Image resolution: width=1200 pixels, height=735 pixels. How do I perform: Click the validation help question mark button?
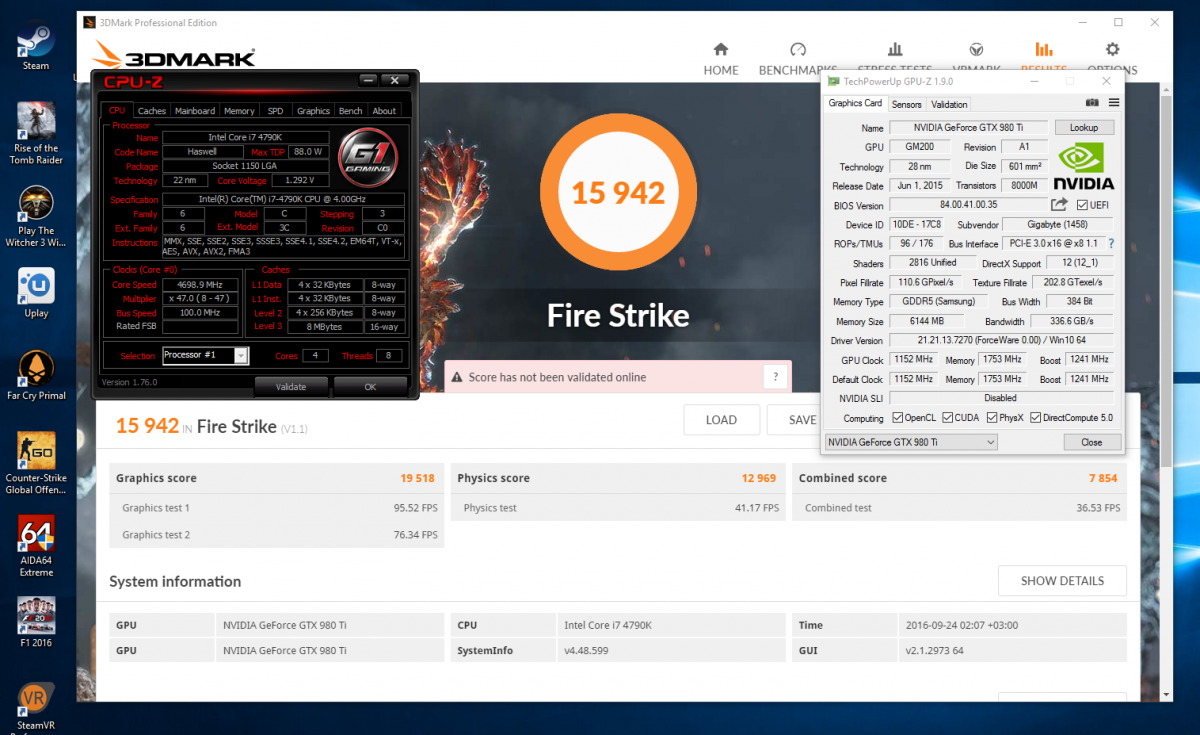point(775,377)
